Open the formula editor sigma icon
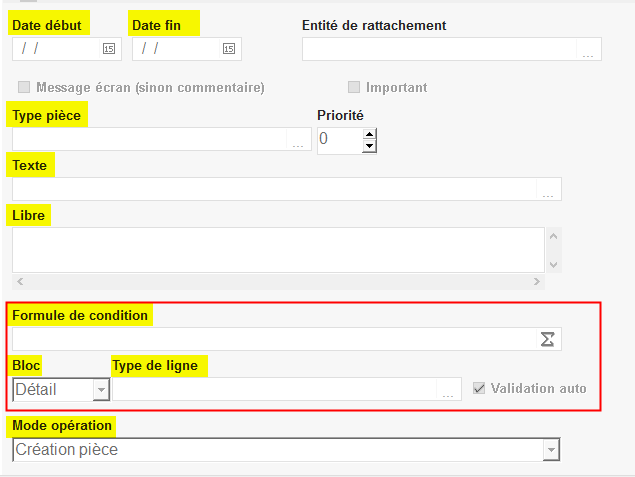This screenshot has height=477, width=635. pyautogui.click(x=547, y=340)
